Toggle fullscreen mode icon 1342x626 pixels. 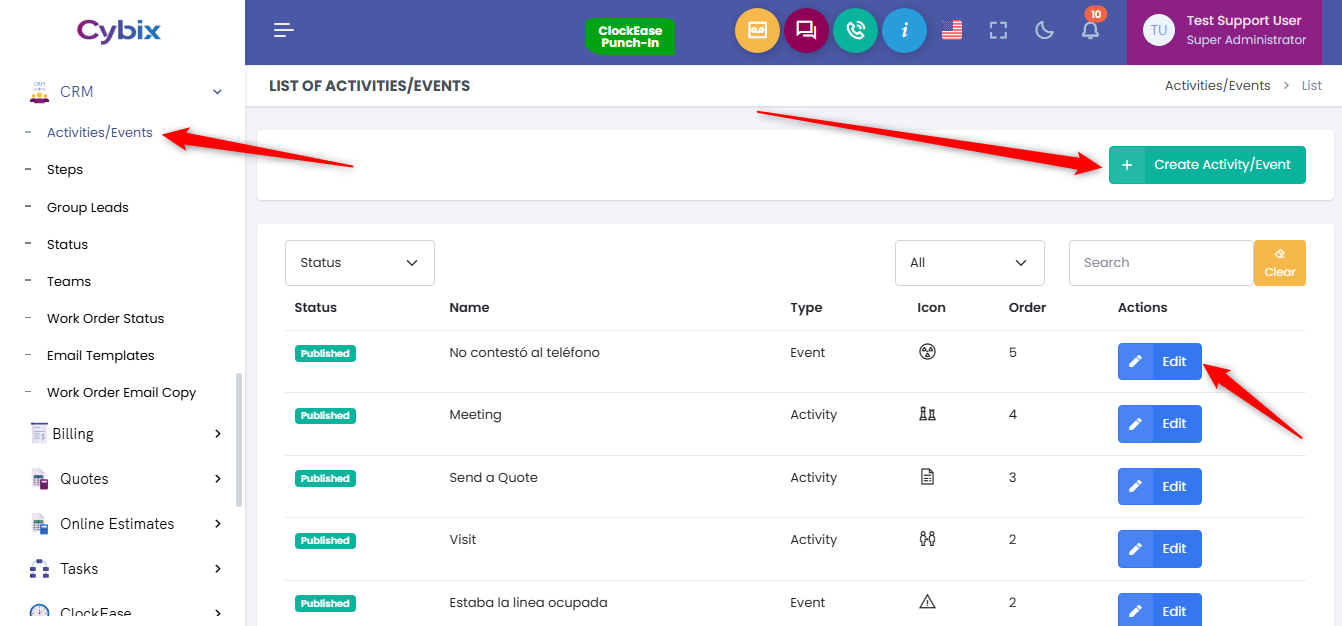(998, 30)
